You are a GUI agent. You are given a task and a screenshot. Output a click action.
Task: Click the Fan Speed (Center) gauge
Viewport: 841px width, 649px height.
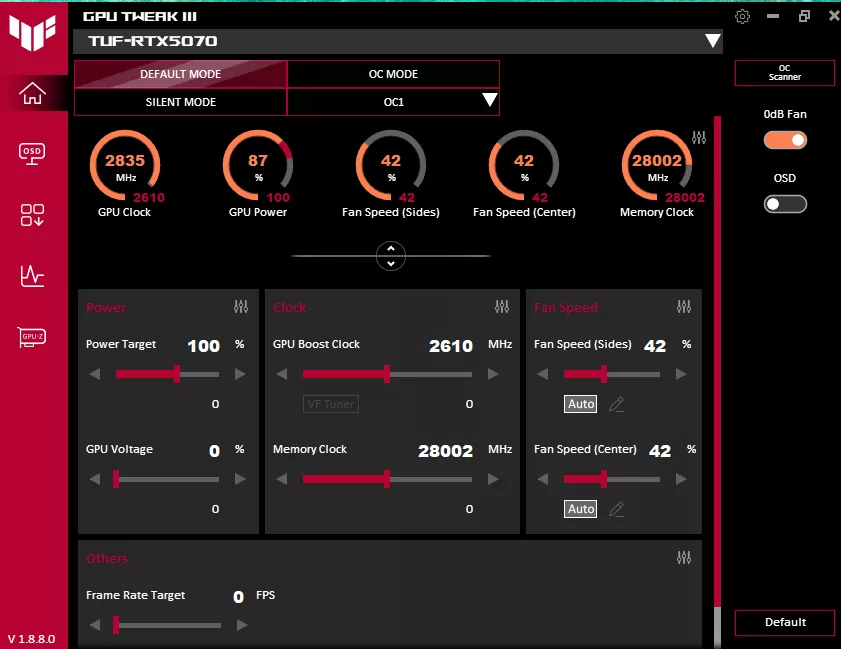524,165
